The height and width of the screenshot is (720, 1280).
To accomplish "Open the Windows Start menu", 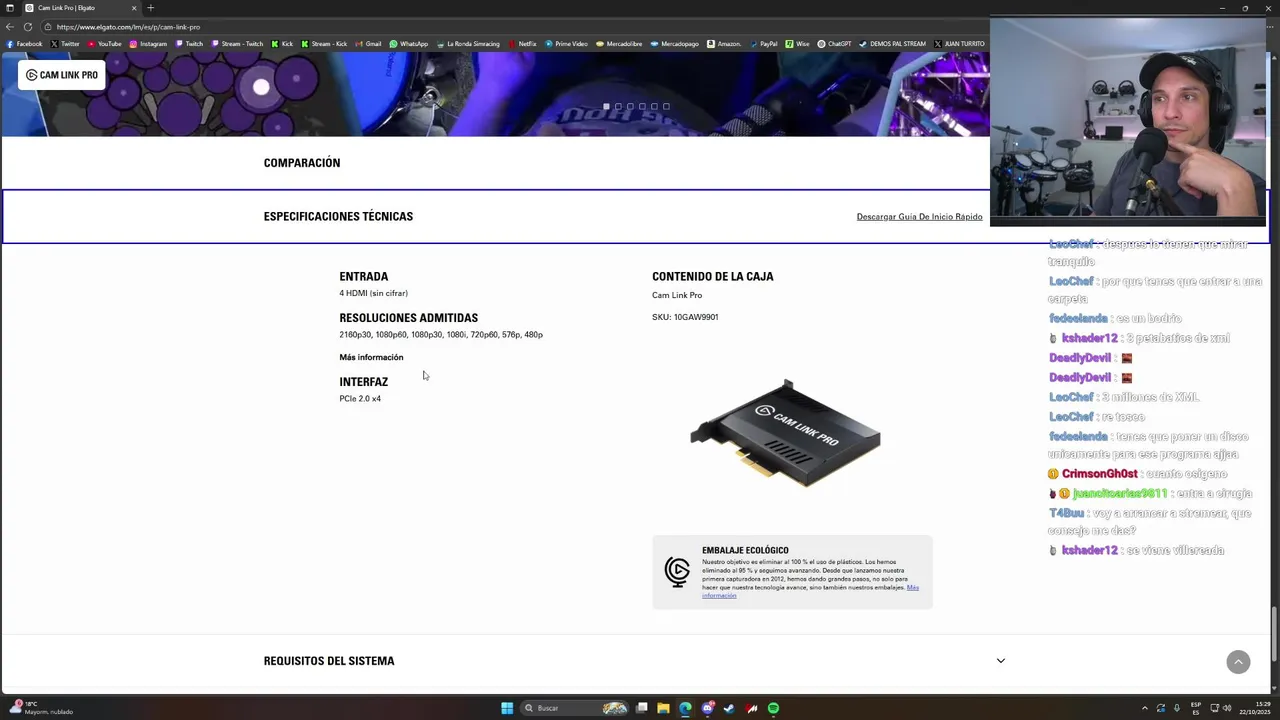I will (507, 708).
